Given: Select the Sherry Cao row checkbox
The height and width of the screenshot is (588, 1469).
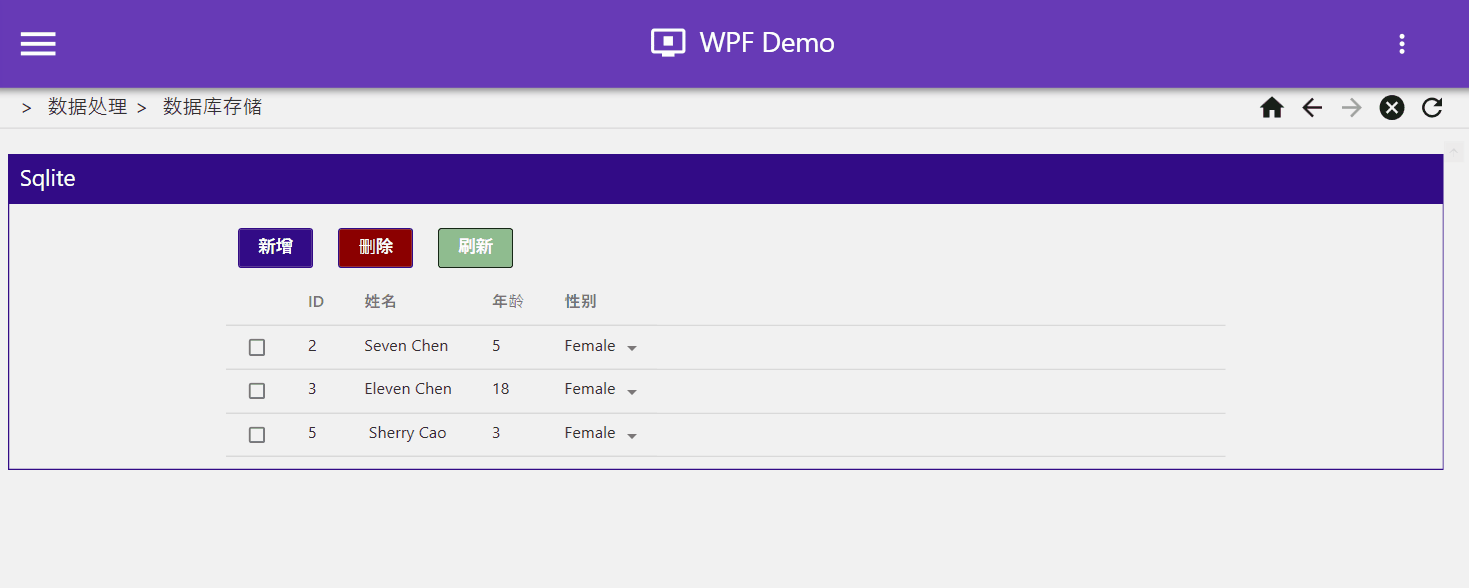Looking at the screenshot, I should (x=257, y=434).
